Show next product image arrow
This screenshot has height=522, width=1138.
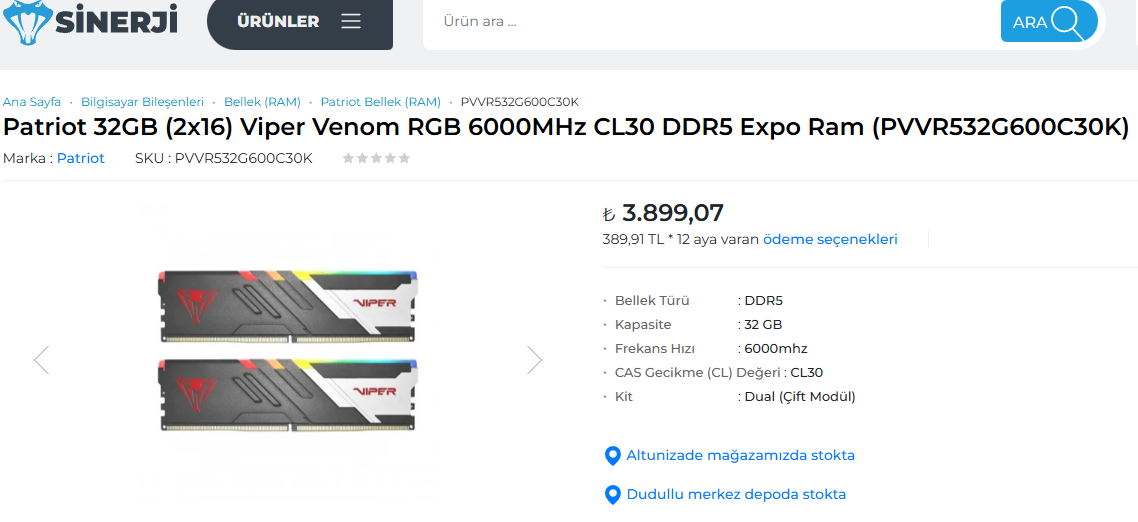(534, 360)
